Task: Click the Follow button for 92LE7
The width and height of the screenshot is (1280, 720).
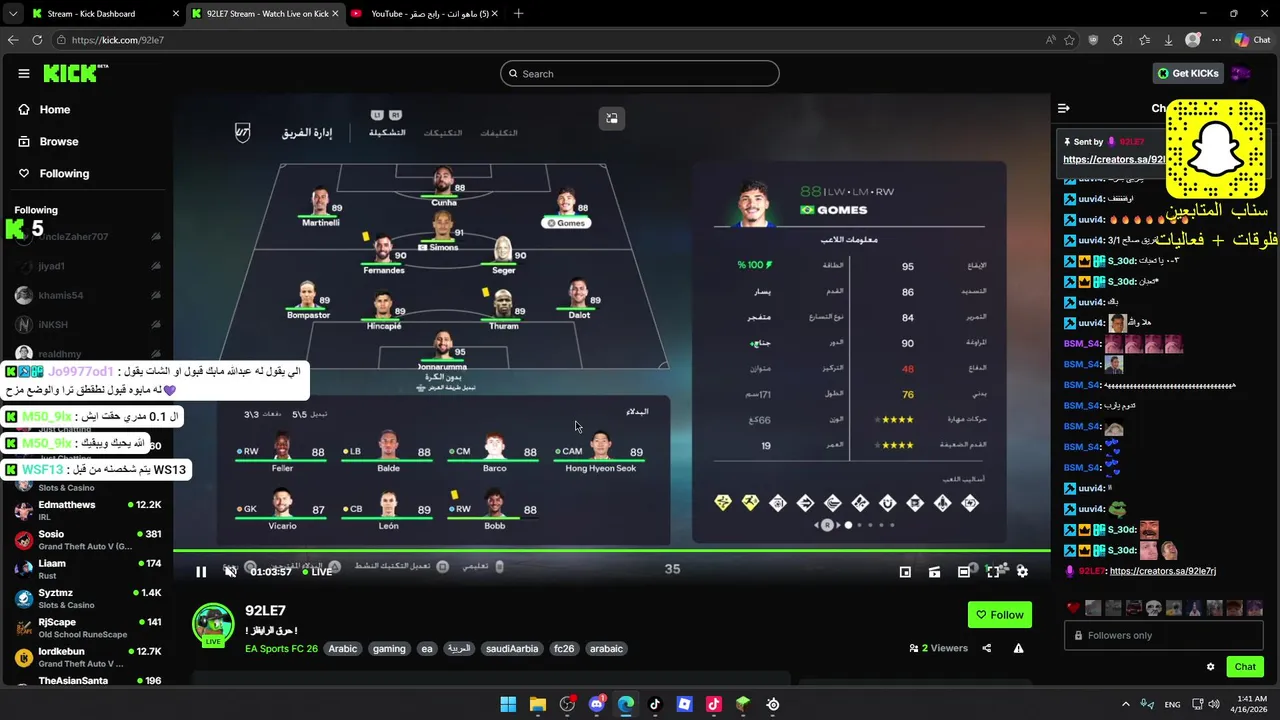Action: 1000,615
